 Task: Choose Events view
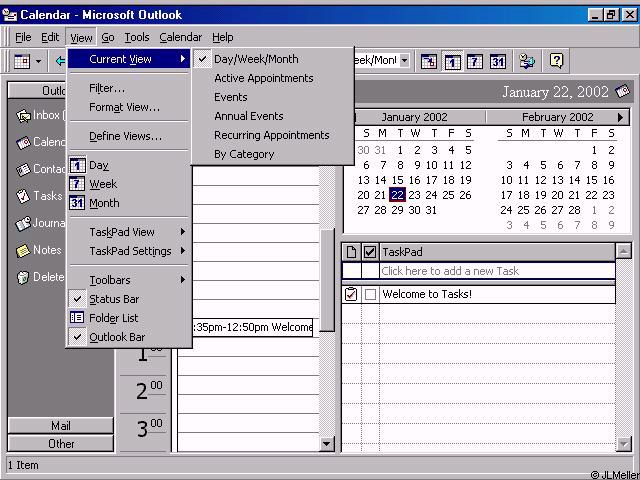click(272, 97)
